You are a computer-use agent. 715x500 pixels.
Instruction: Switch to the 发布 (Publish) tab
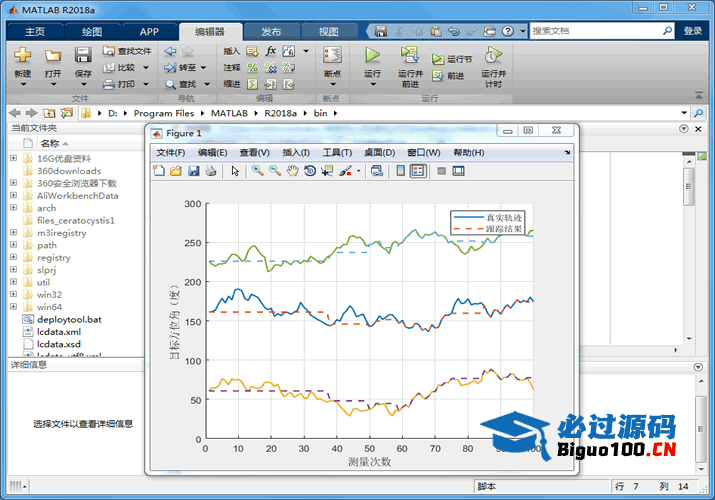[271, 31]
